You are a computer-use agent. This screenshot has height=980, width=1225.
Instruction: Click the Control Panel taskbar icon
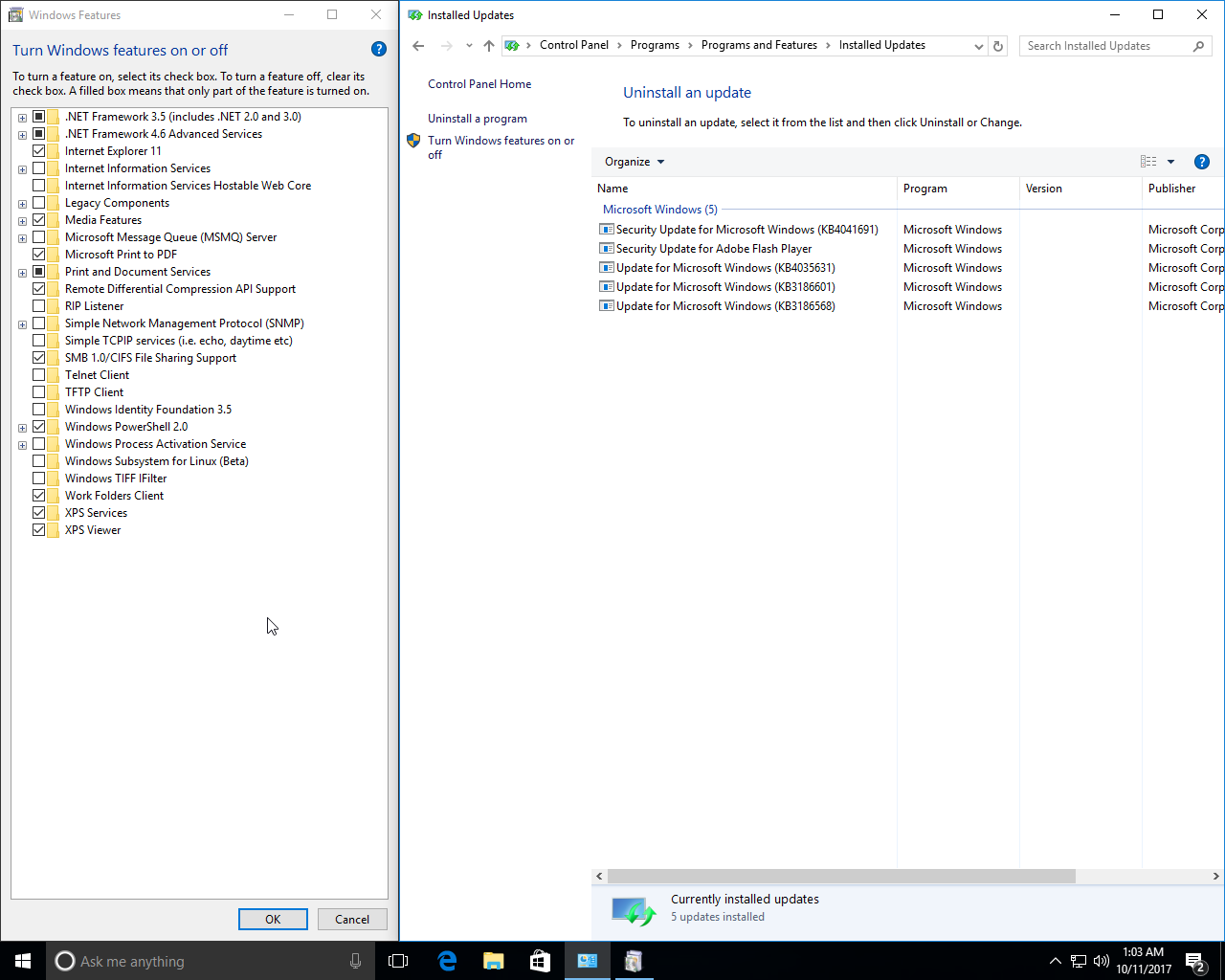click(x=587, y=961)
